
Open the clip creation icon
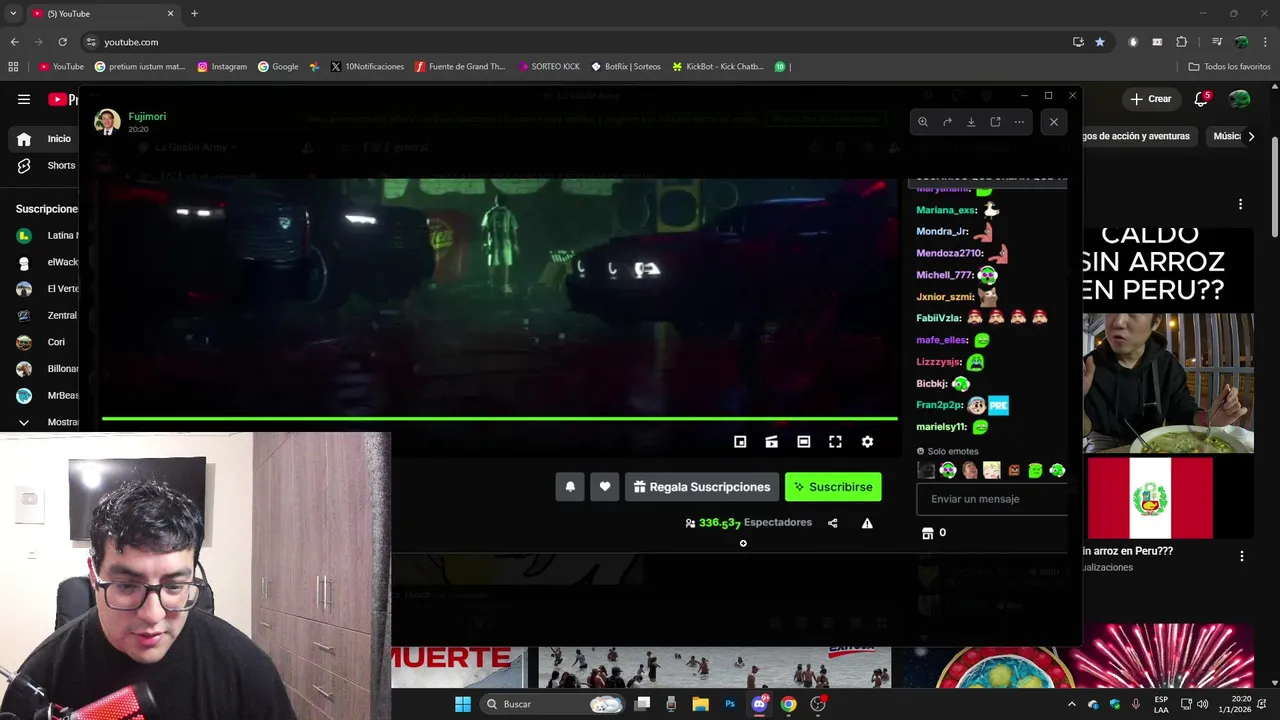coord(771,442)
